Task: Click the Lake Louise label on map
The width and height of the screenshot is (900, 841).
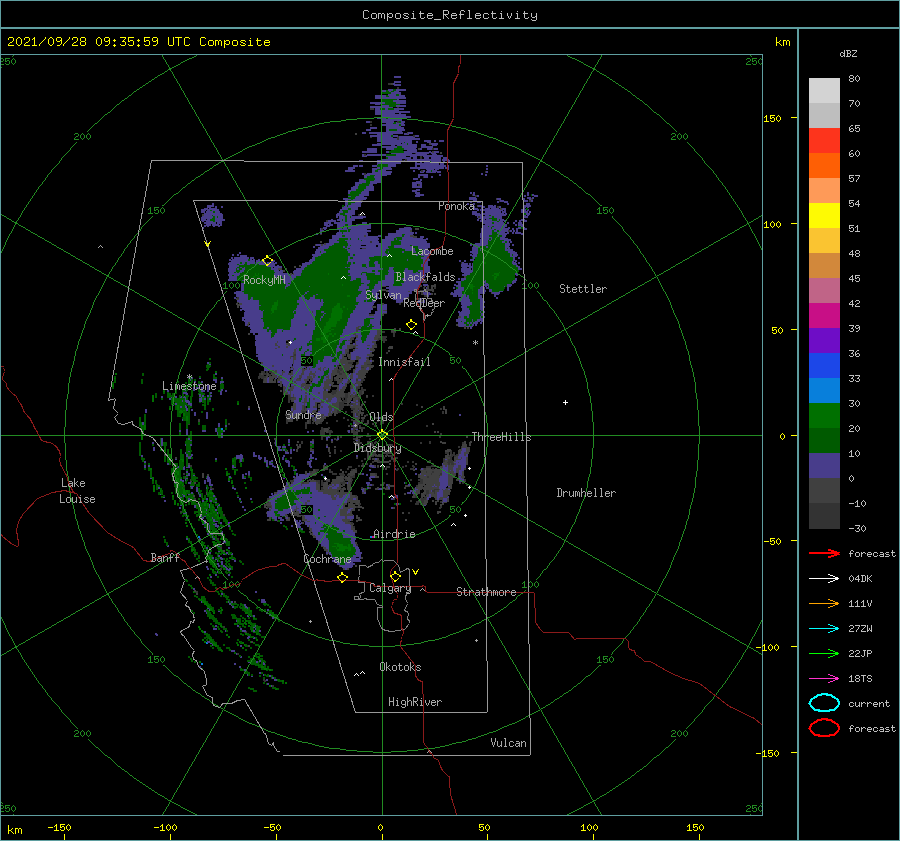Action: tap(77, 491)
